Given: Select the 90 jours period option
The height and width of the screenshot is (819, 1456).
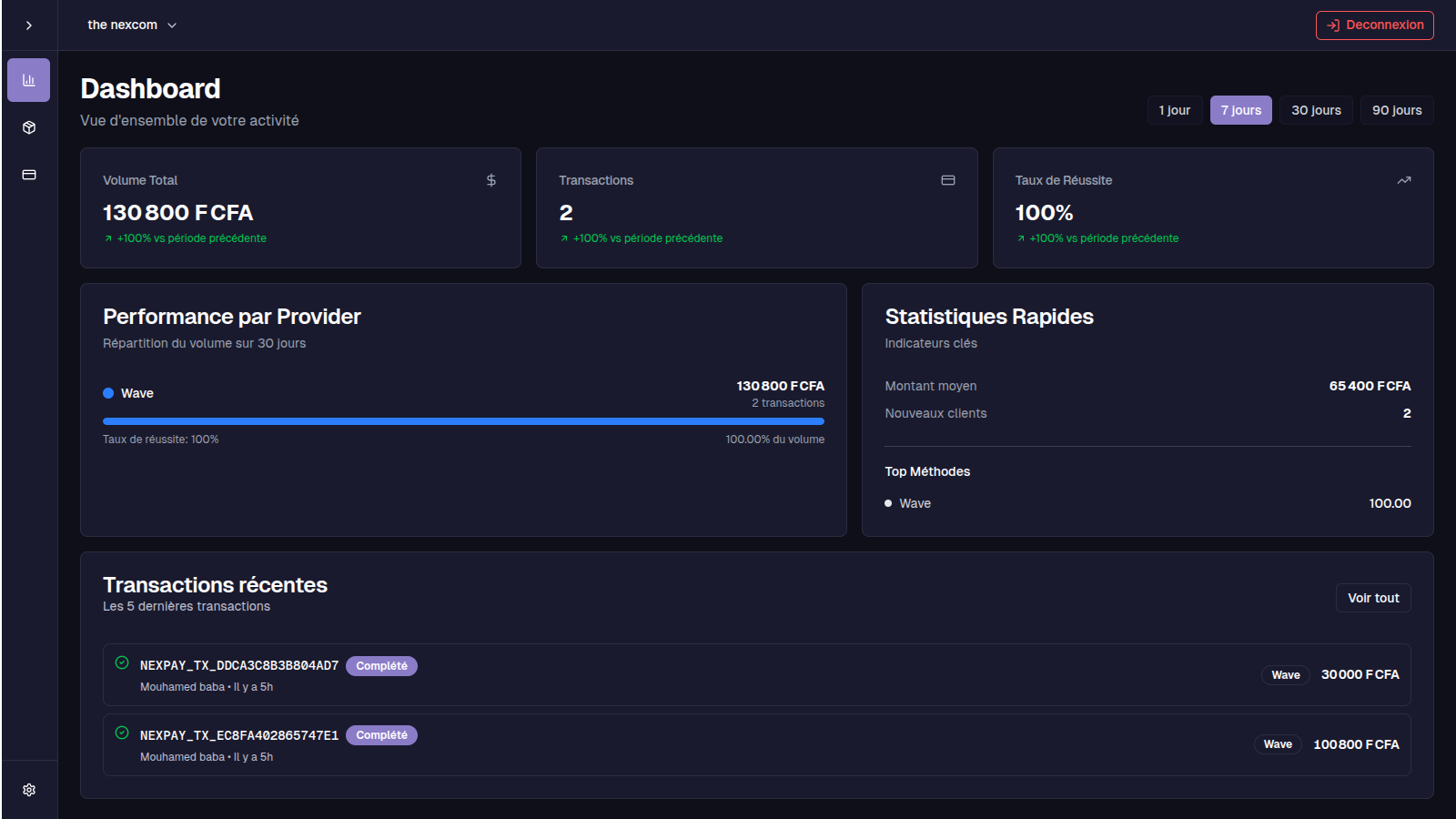Looking at the screenshot, I should [1396, 110].
